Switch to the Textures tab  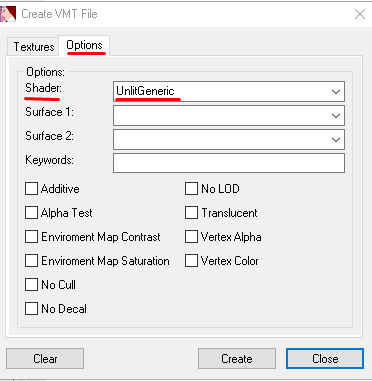[34, 47]
